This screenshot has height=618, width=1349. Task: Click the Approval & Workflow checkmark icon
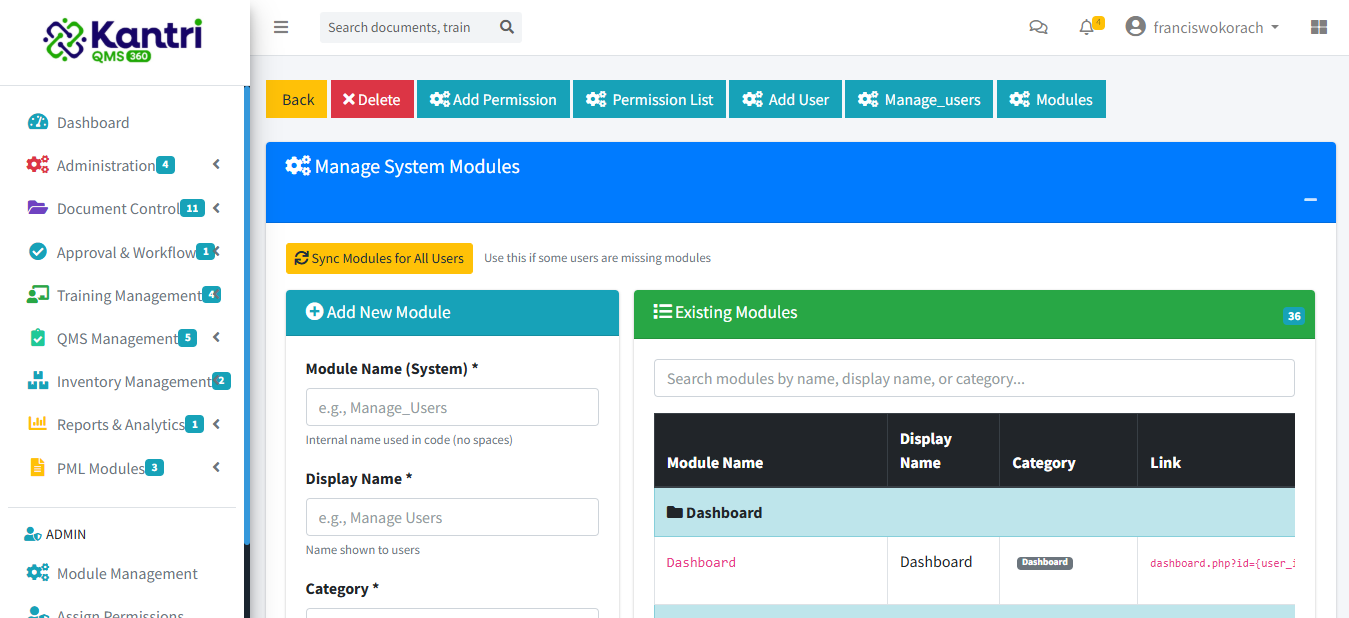click(37, 251)
